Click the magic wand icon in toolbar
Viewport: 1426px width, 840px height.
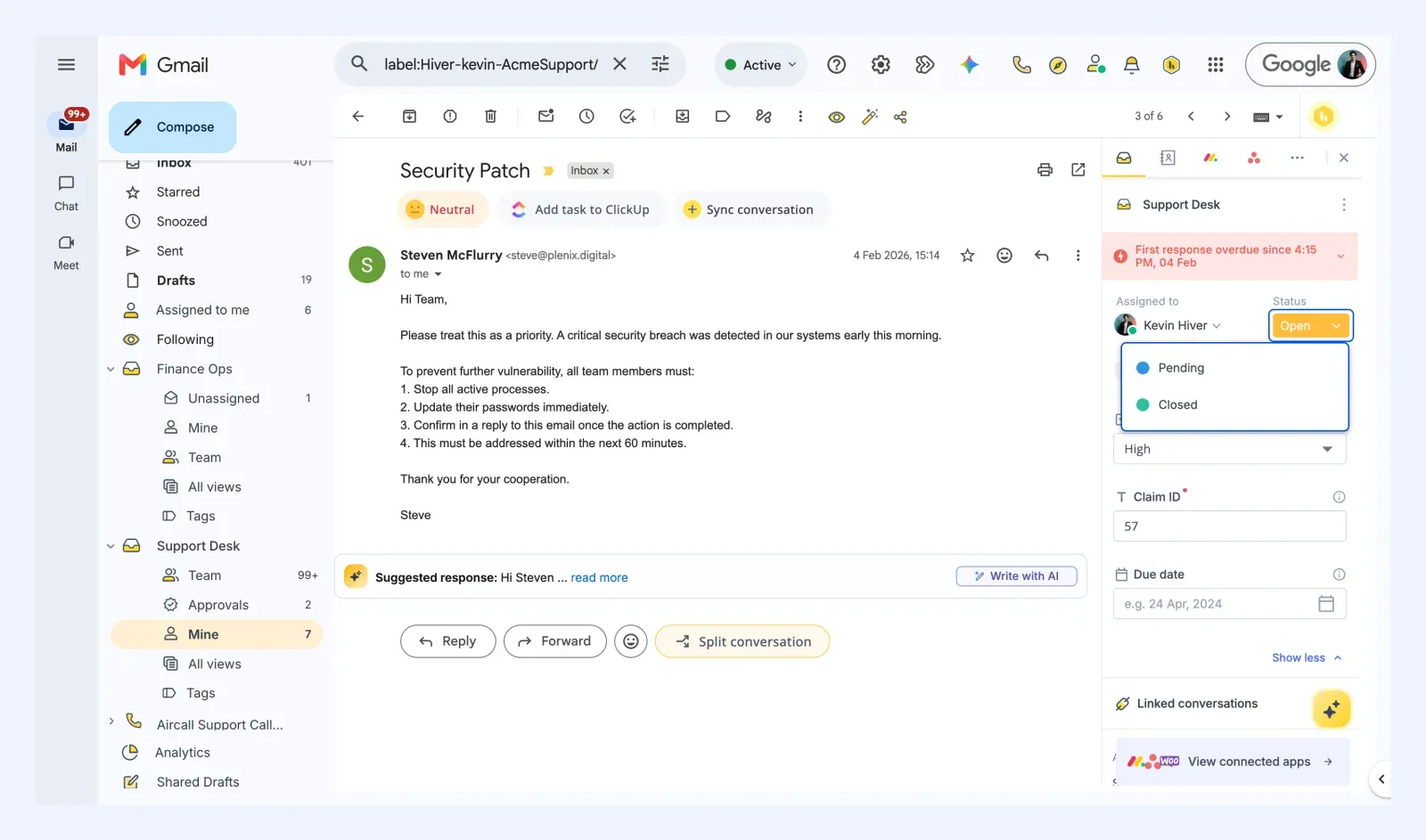point(870,117)
